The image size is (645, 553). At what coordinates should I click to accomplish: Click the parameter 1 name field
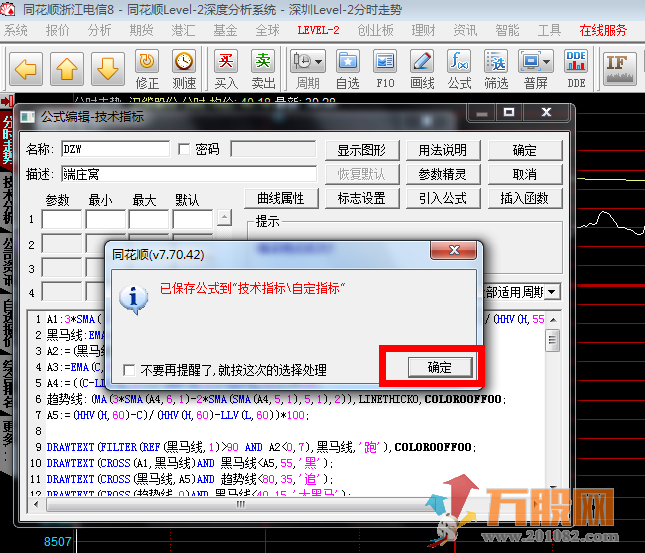coord(62,219)
